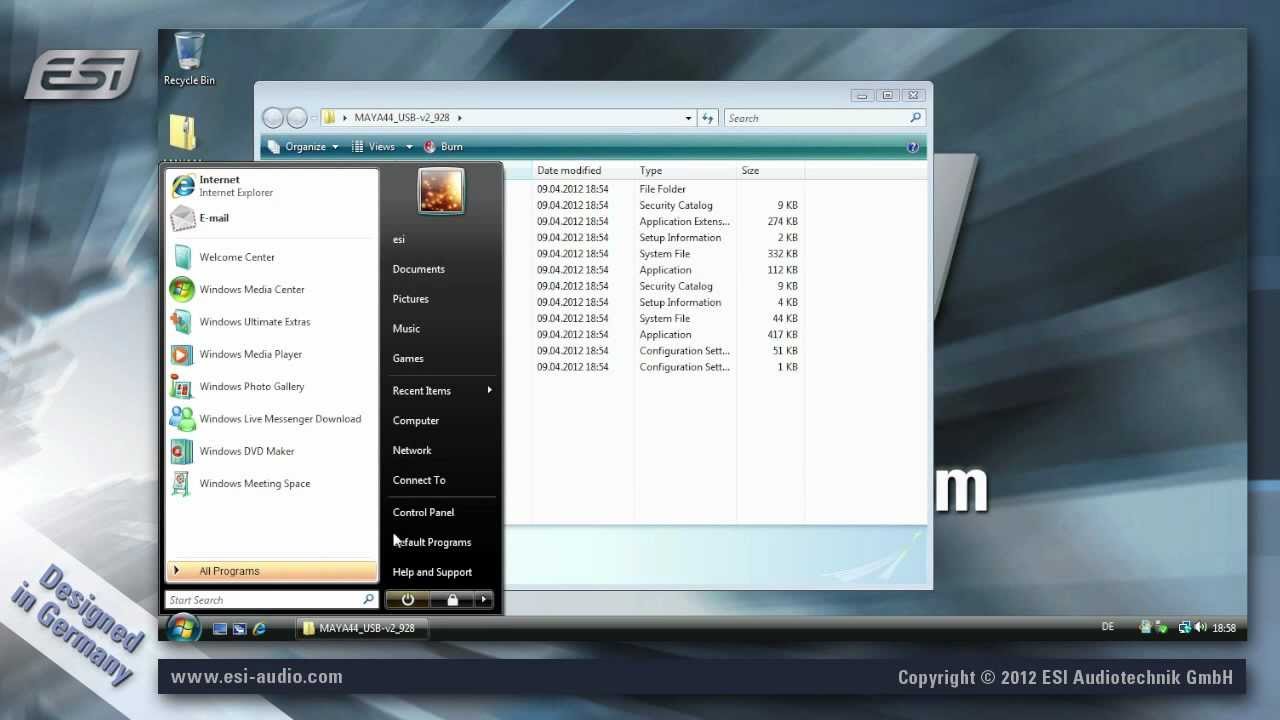This screenshot has width=1280, height=720.
Task: Click arrow after MAYA44_USB-v2_928 in address bar
Action: click(460, 118)
